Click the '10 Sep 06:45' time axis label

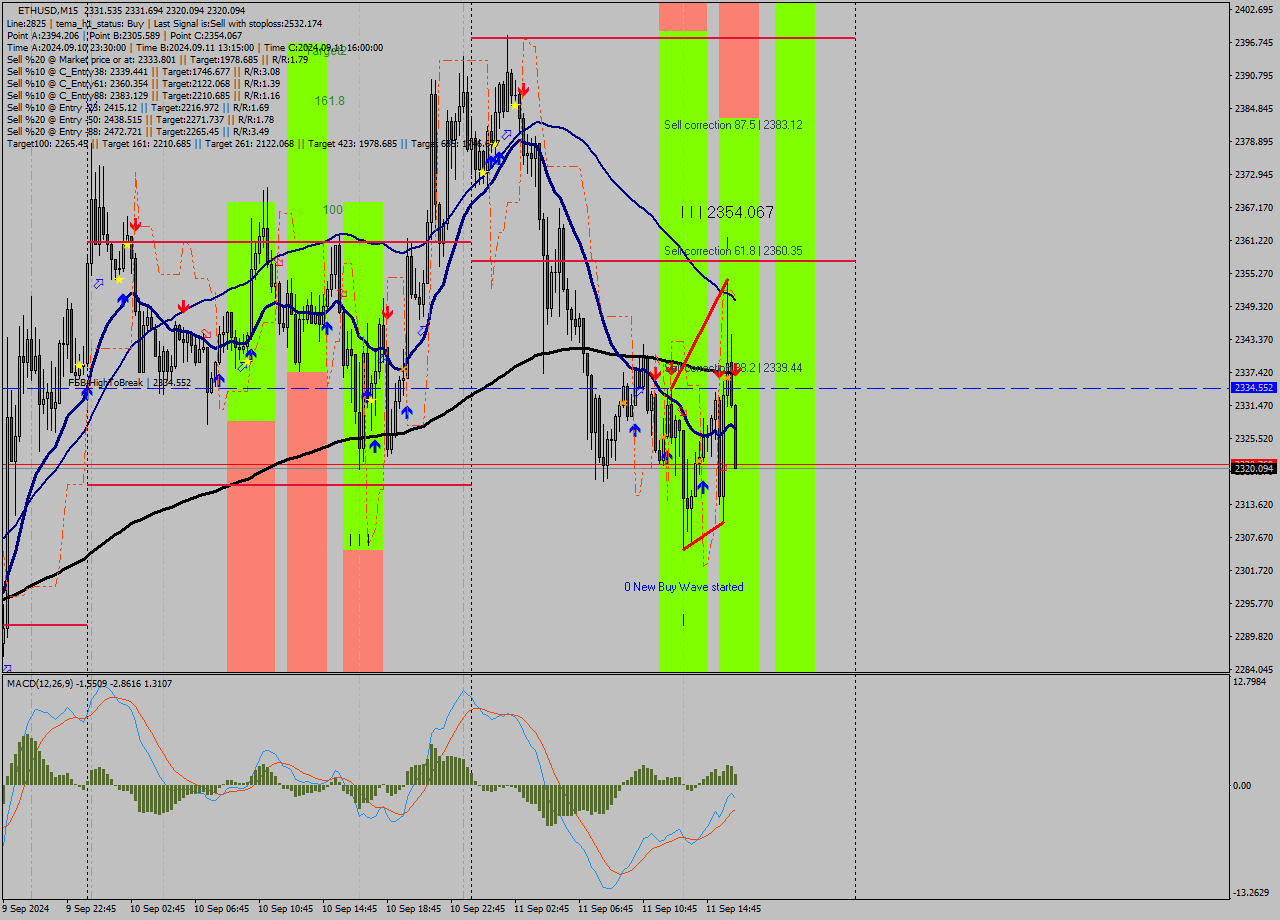coord(222,909)
